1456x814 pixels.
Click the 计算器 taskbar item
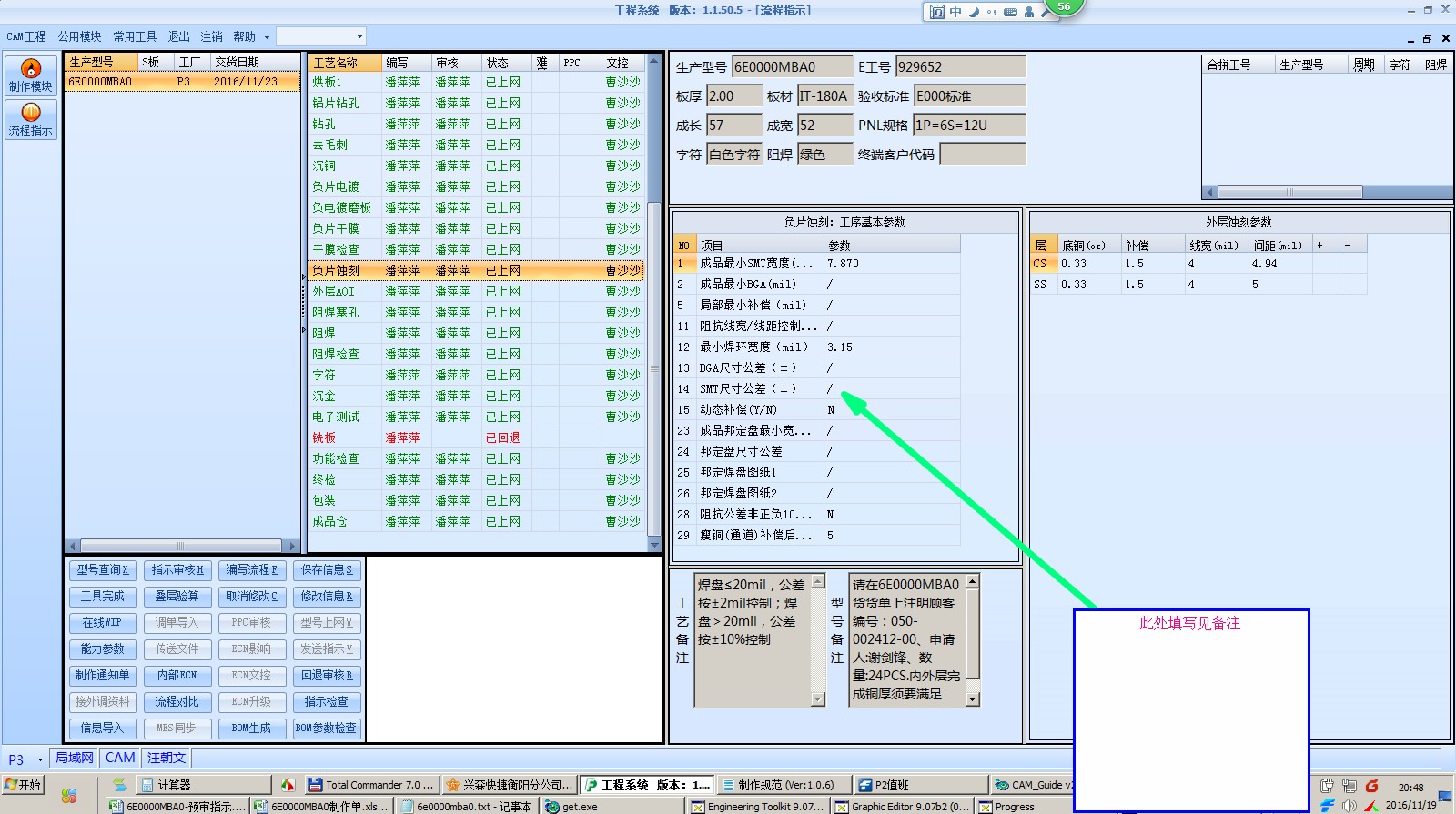[x=204, y=784]
